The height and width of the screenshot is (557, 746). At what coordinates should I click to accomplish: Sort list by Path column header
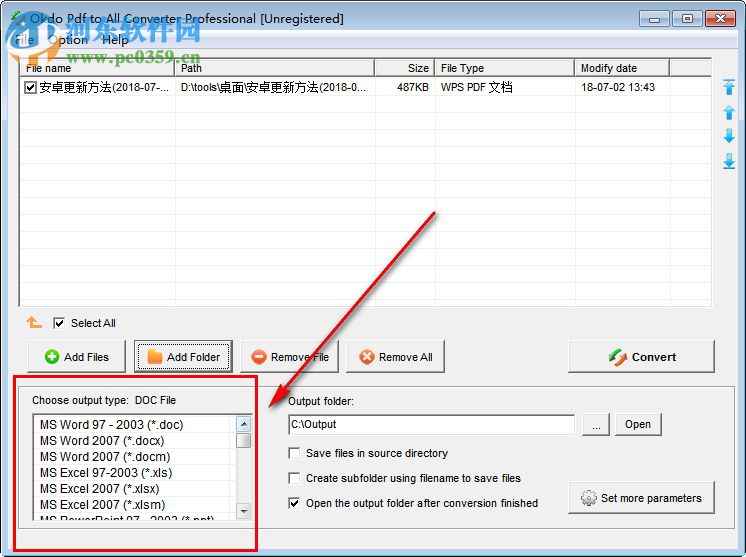pos(275,68)
